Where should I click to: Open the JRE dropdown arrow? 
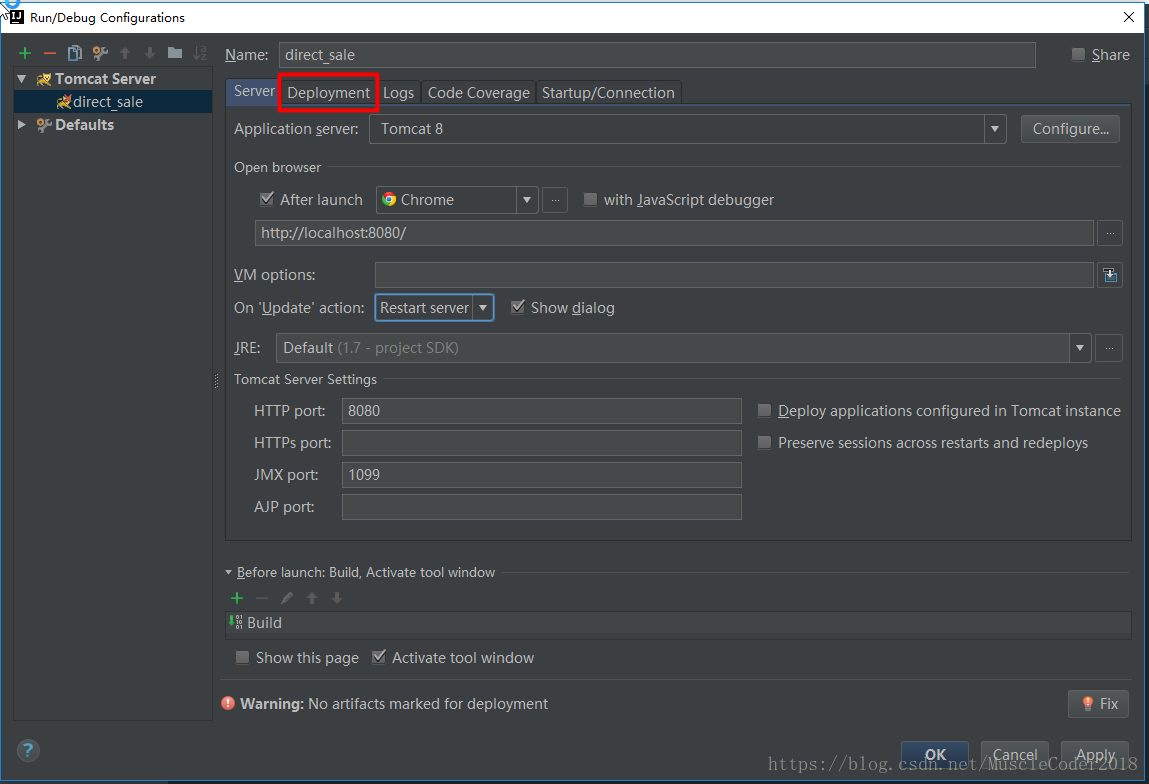[x=1079, y=348]
